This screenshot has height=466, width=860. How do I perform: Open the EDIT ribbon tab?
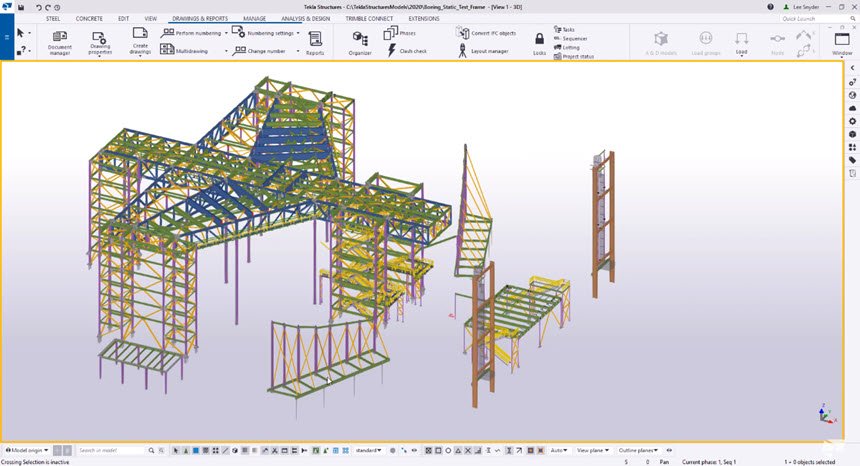pos(123,19)
